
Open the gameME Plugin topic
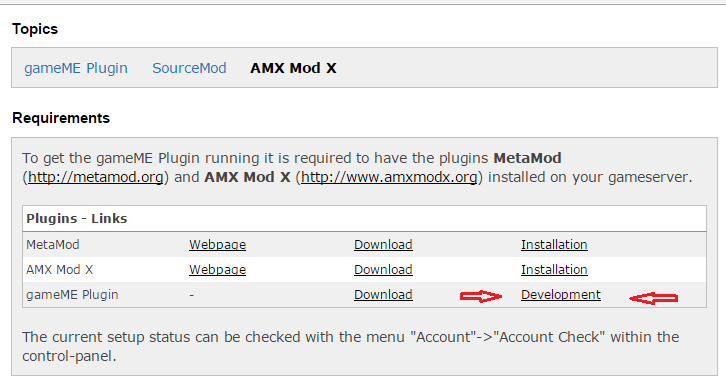click(76, 68)
